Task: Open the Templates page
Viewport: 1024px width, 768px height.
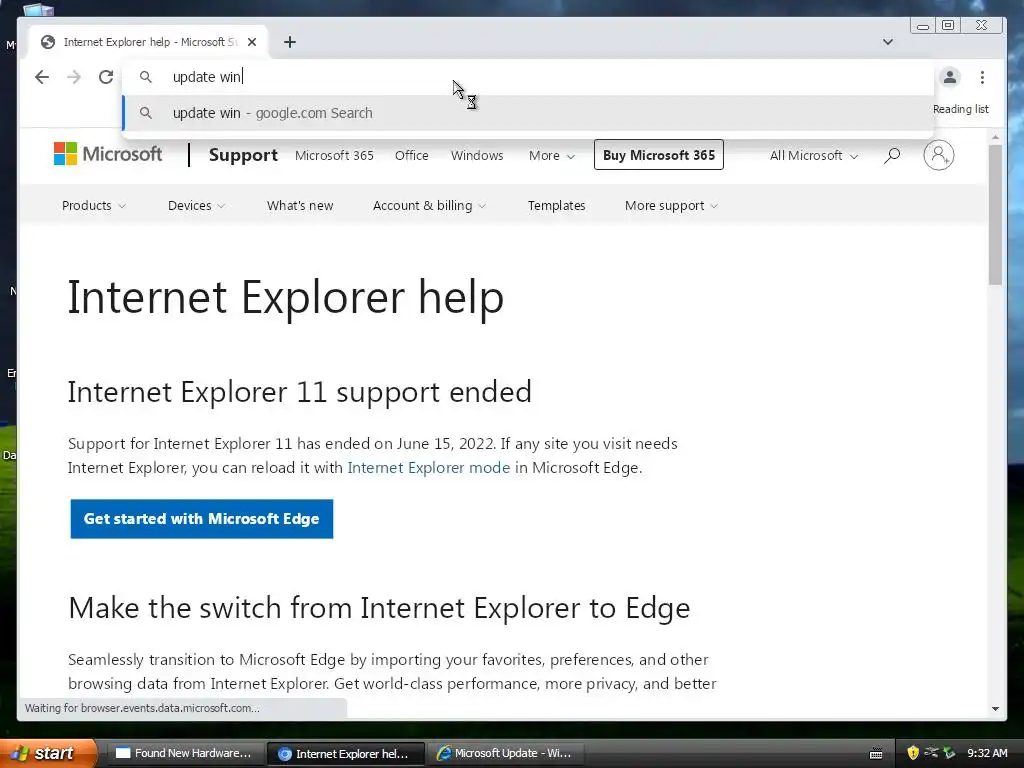Action: coord(556,206)
